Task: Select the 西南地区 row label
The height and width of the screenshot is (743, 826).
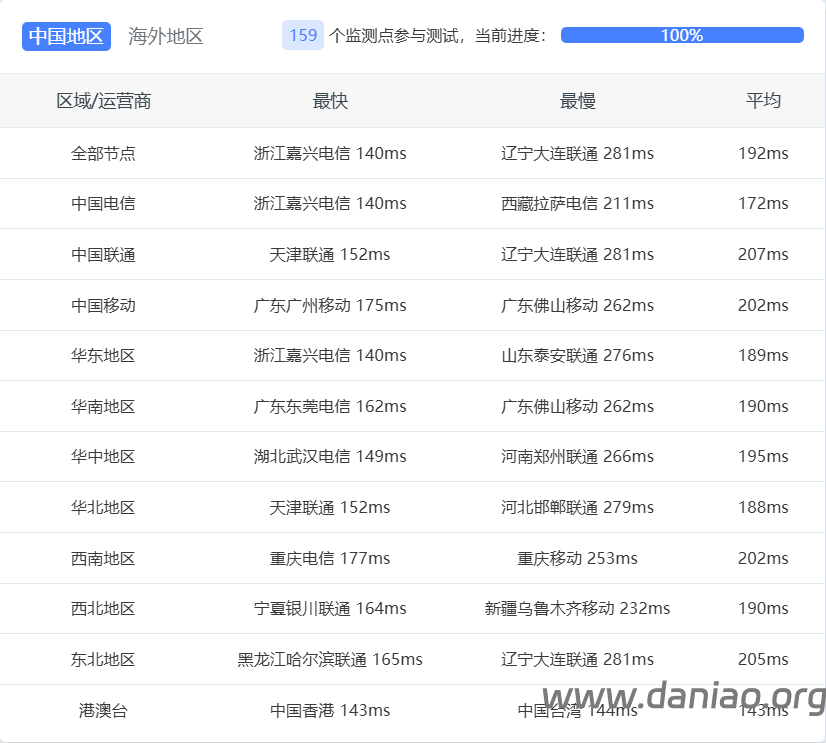Action: (x=103, y=558)
